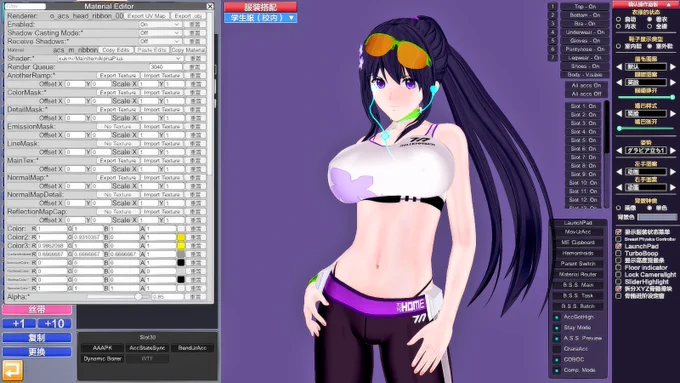Click the left arrow beside グラビア立ち1 pose
This screenshot has width=680, height=383.
coord(619,151)
